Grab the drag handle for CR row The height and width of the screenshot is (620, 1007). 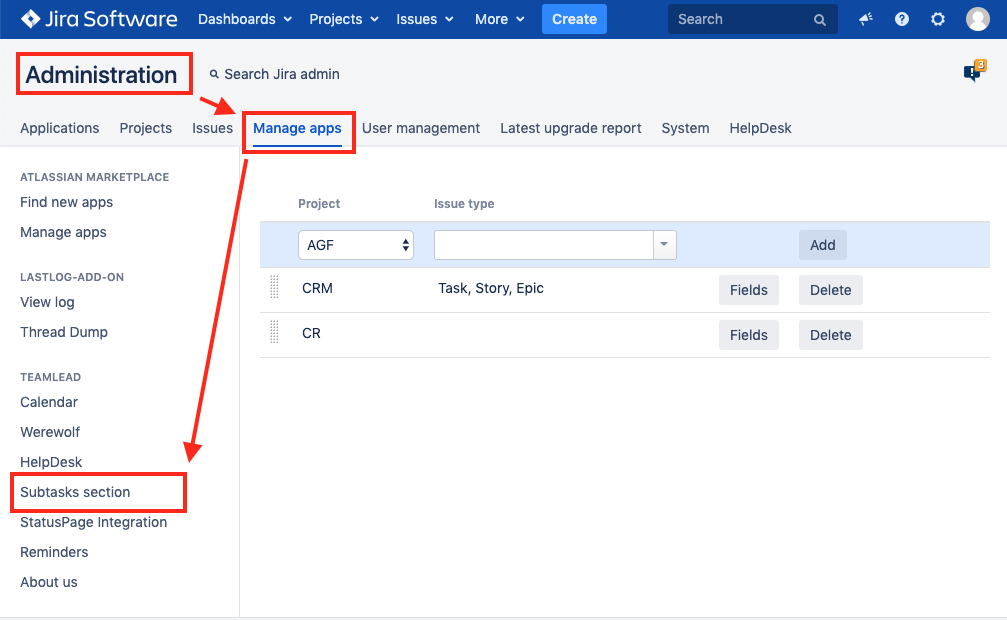[275, 333]
